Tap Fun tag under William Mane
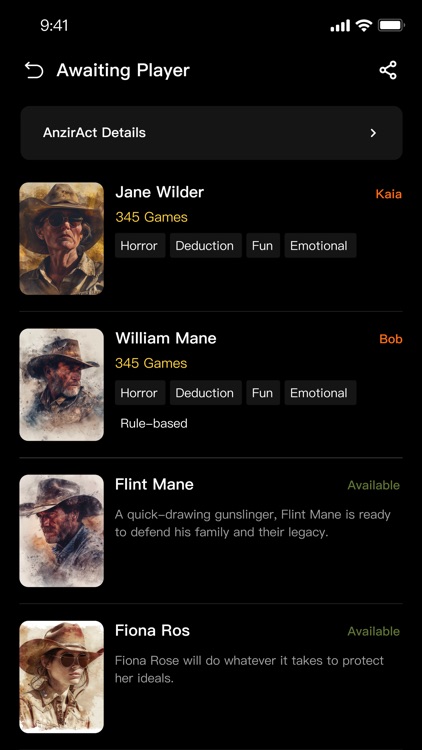Viewport: 422px width, 750px height. point(262,393)
